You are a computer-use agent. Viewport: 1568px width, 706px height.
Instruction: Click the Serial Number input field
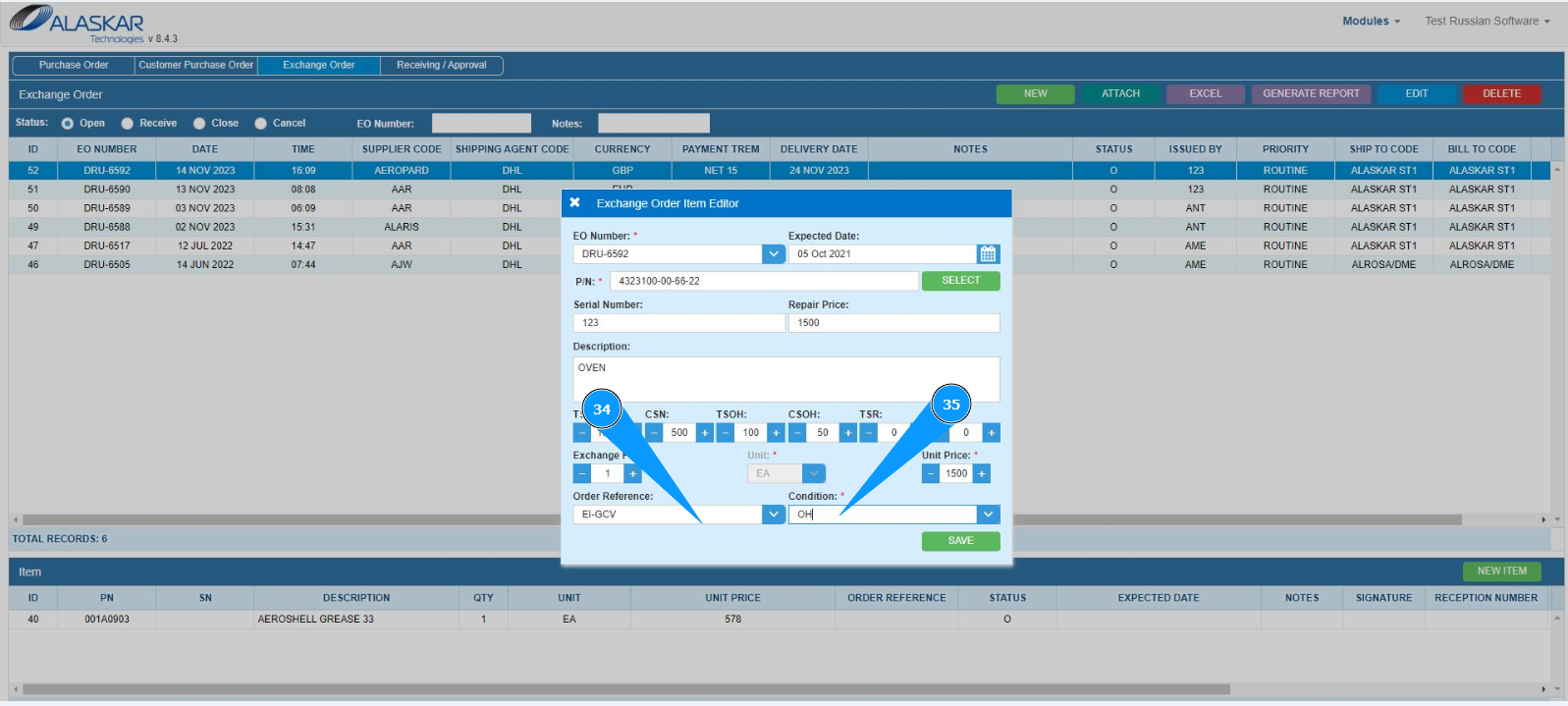tap(678, 323)
